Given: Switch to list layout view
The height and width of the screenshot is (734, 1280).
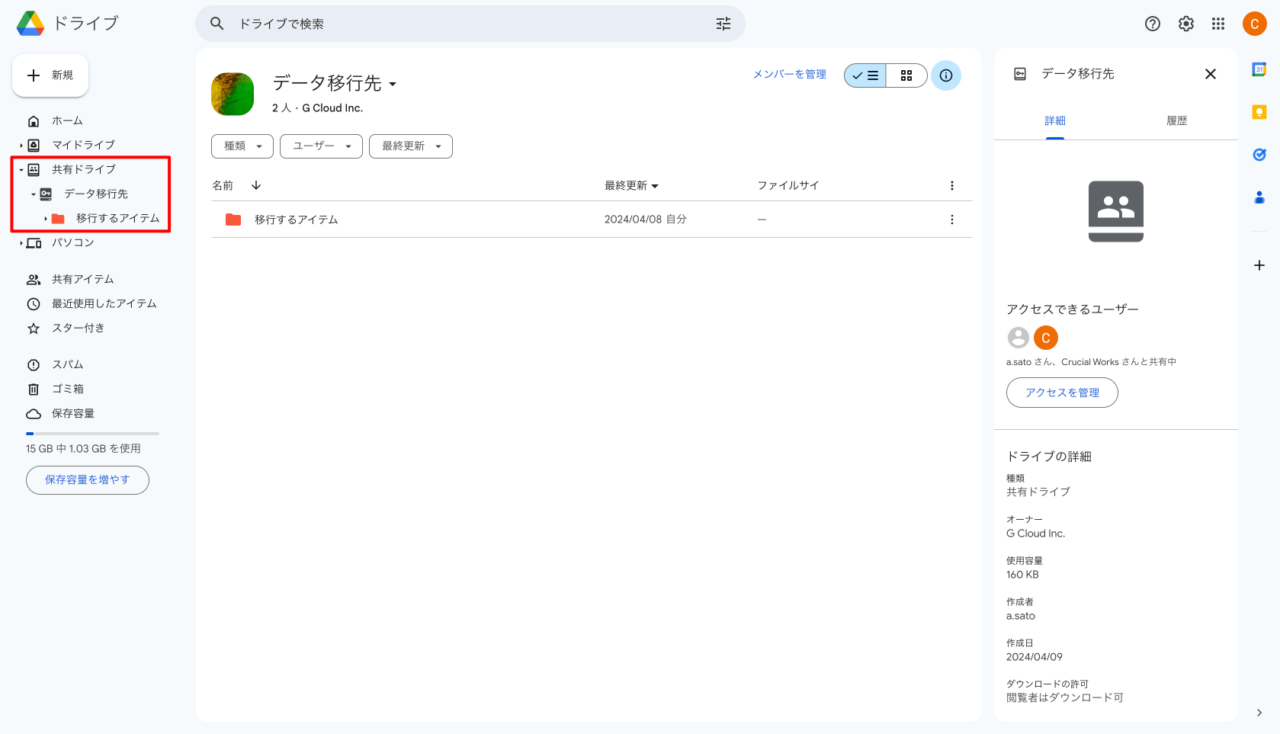Looking at the screenshot, I should point(866,75).
